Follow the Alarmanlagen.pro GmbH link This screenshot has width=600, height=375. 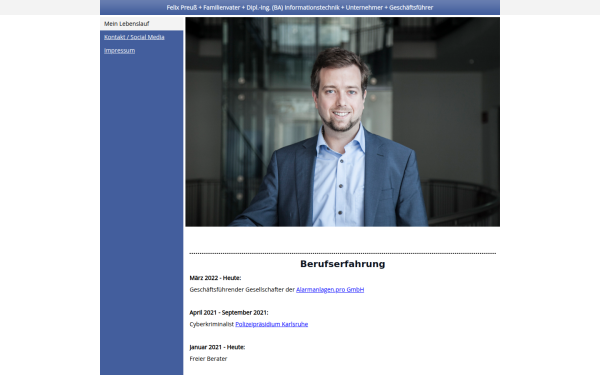pos(330,290)
